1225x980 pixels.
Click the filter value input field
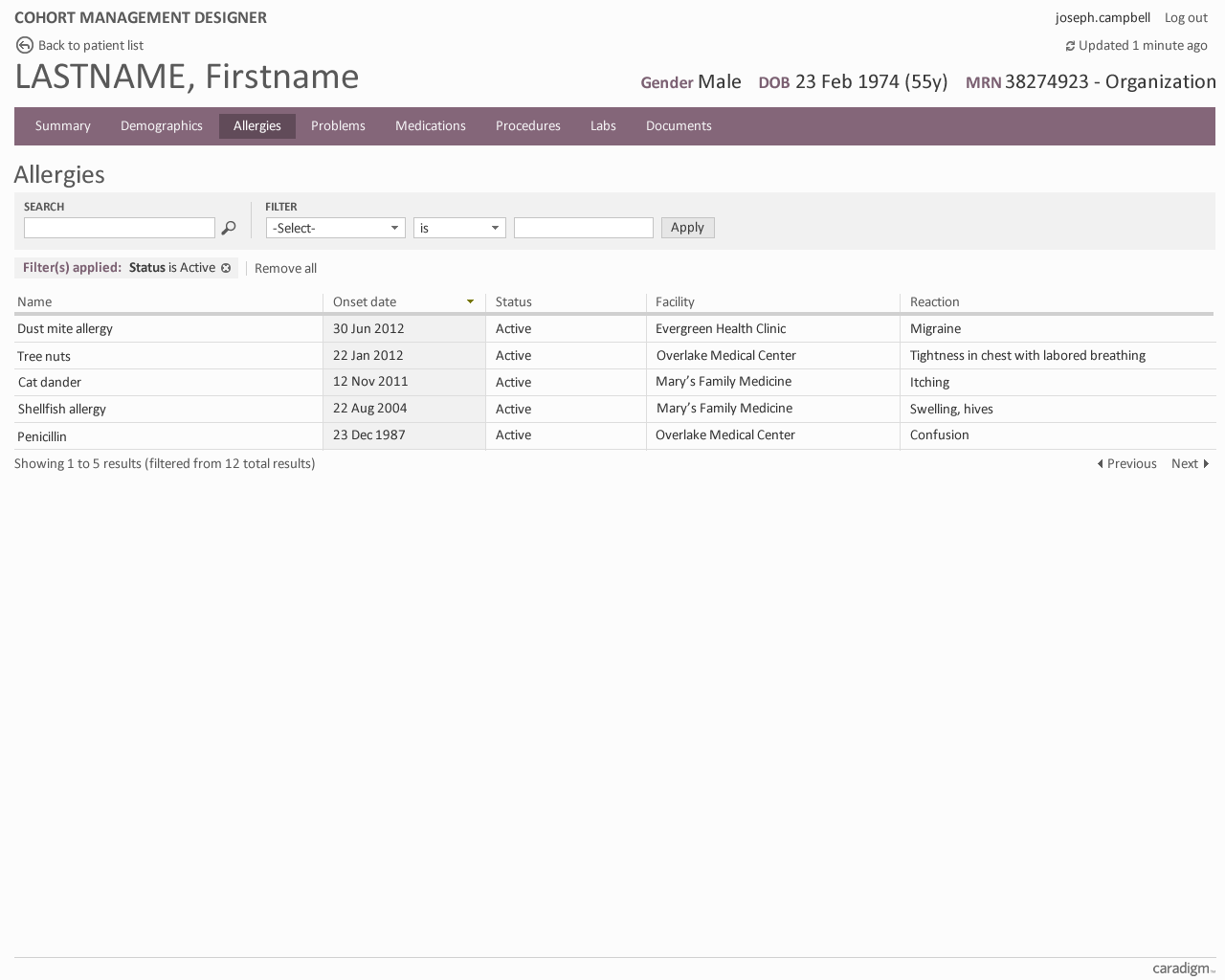pyautogui.click(x=584, y=228)
